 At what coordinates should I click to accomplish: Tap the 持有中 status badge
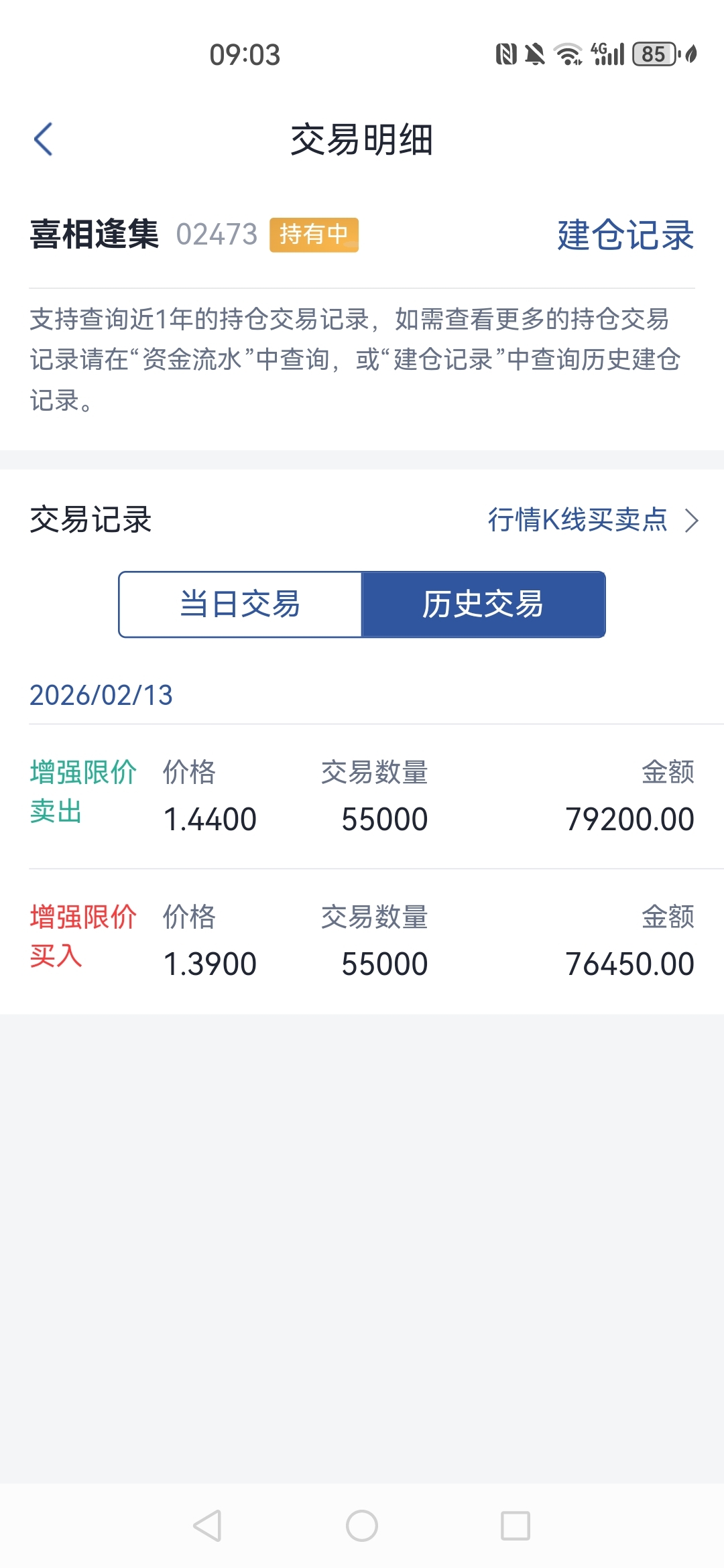click(x=314, y=235)
